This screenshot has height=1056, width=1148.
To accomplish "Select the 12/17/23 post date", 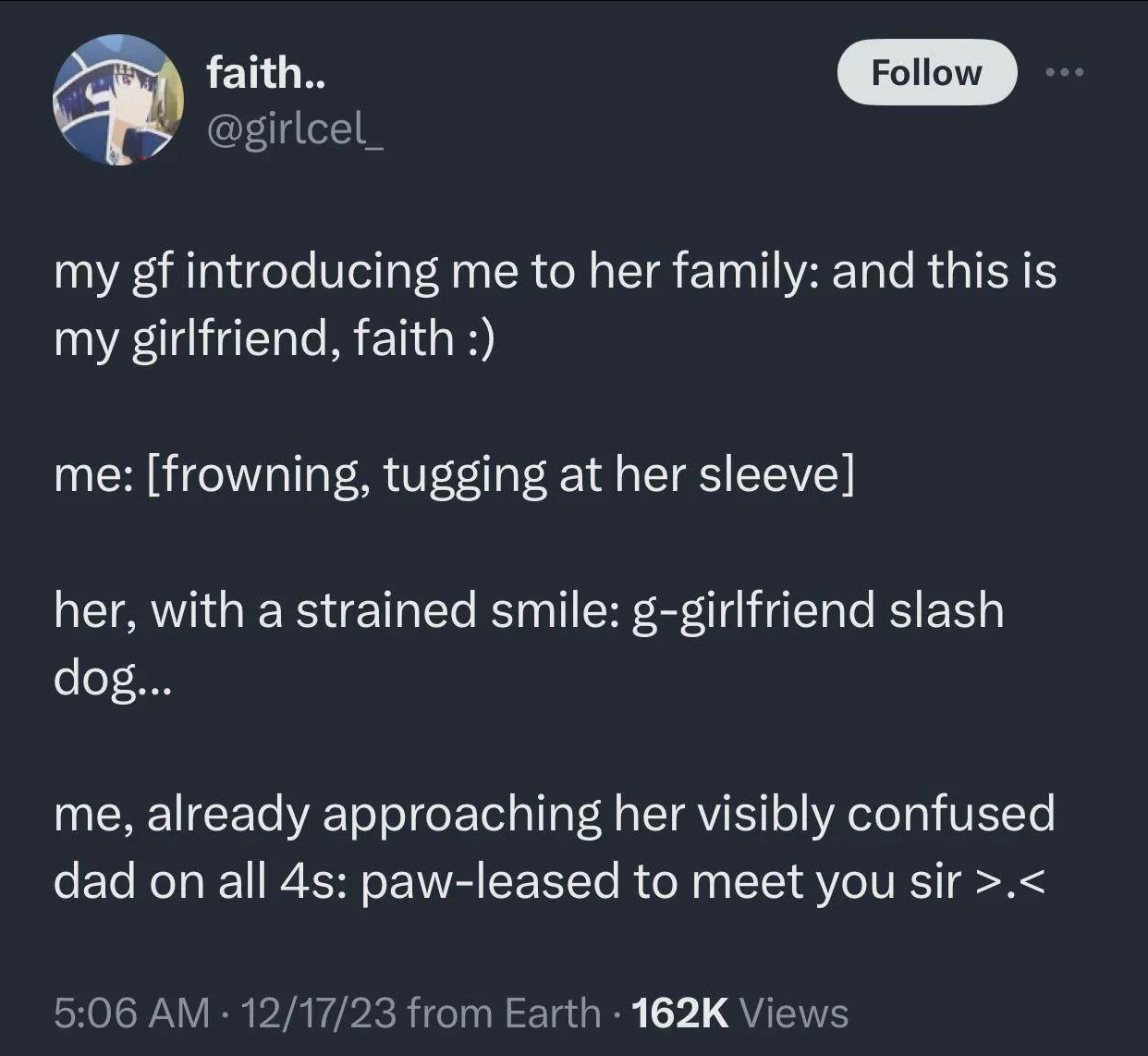I will (x=318, y=1013).
